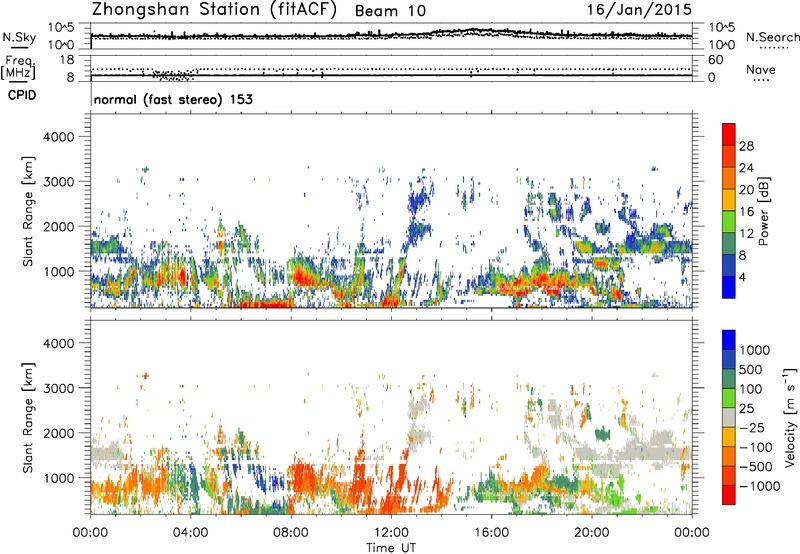
Task: Click the "18" frequency axis tick
Action: point(67,60)
